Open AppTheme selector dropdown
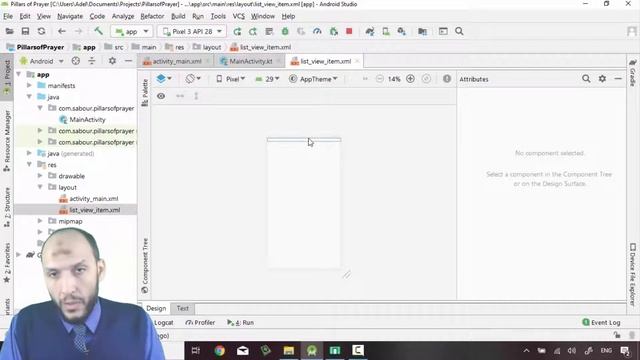This screenshot has width=640, height=360. (x=313, y=79)
